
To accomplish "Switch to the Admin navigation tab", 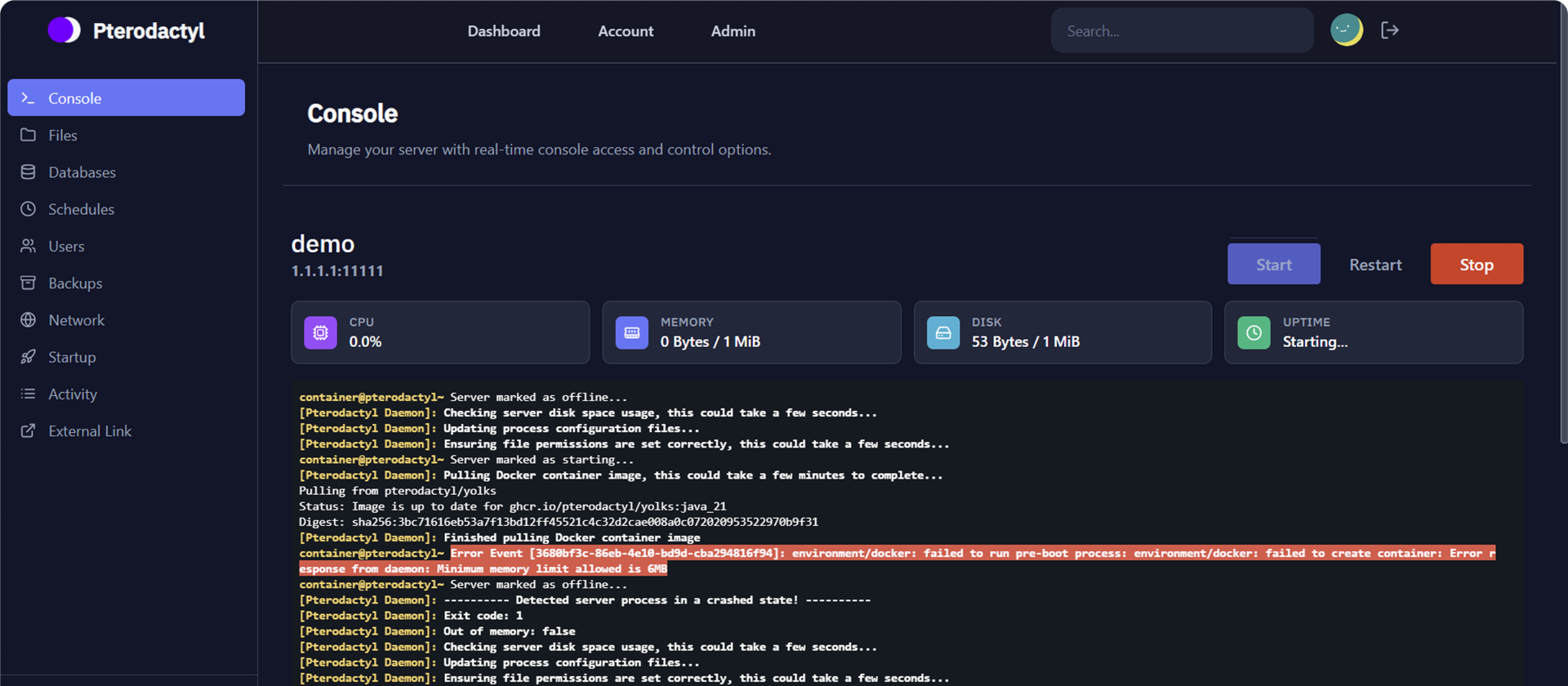I will [x=733, y=31].
